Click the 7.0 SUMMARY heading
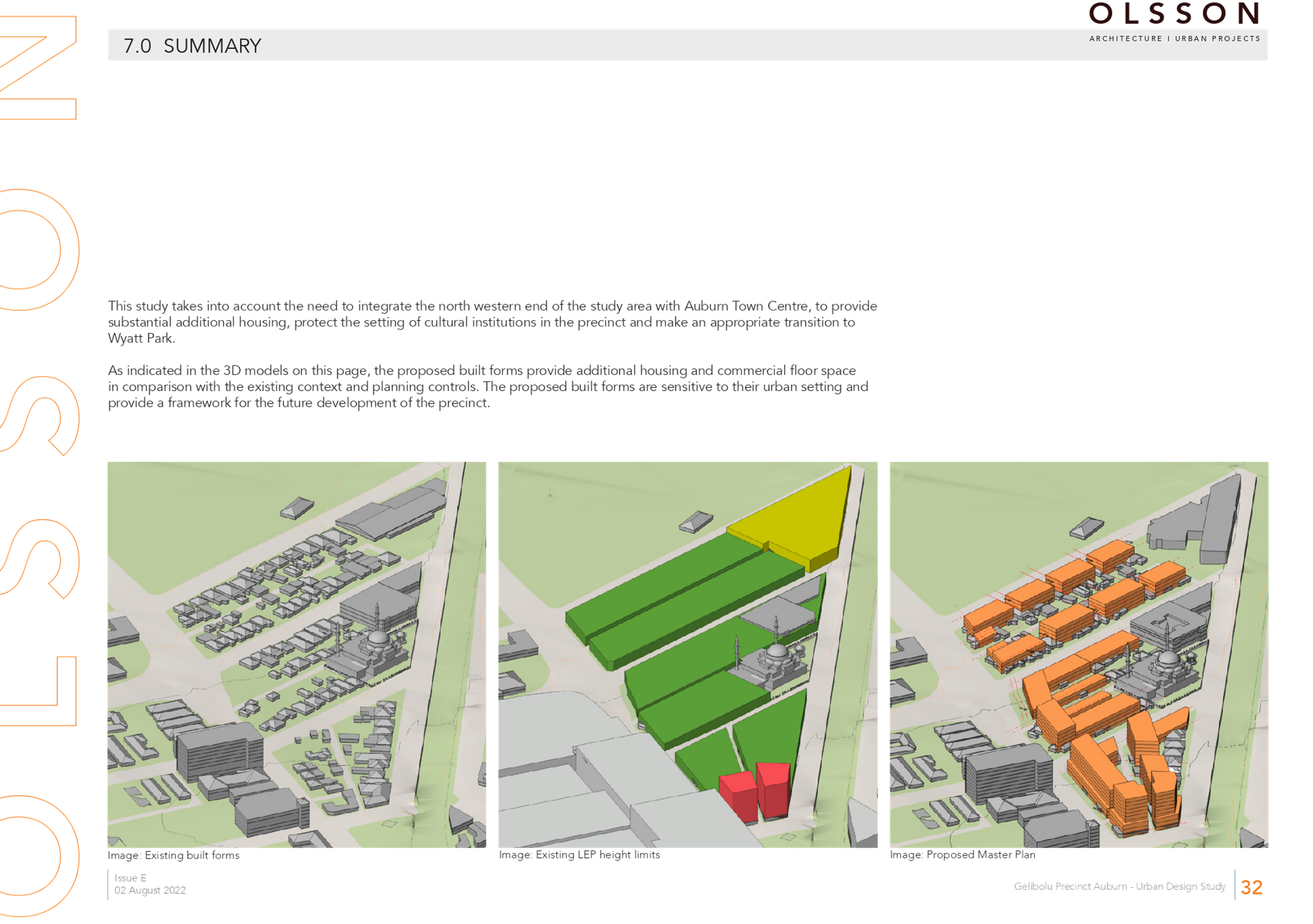Viewport: 1313px width, 924px height. tap(192, 46)
